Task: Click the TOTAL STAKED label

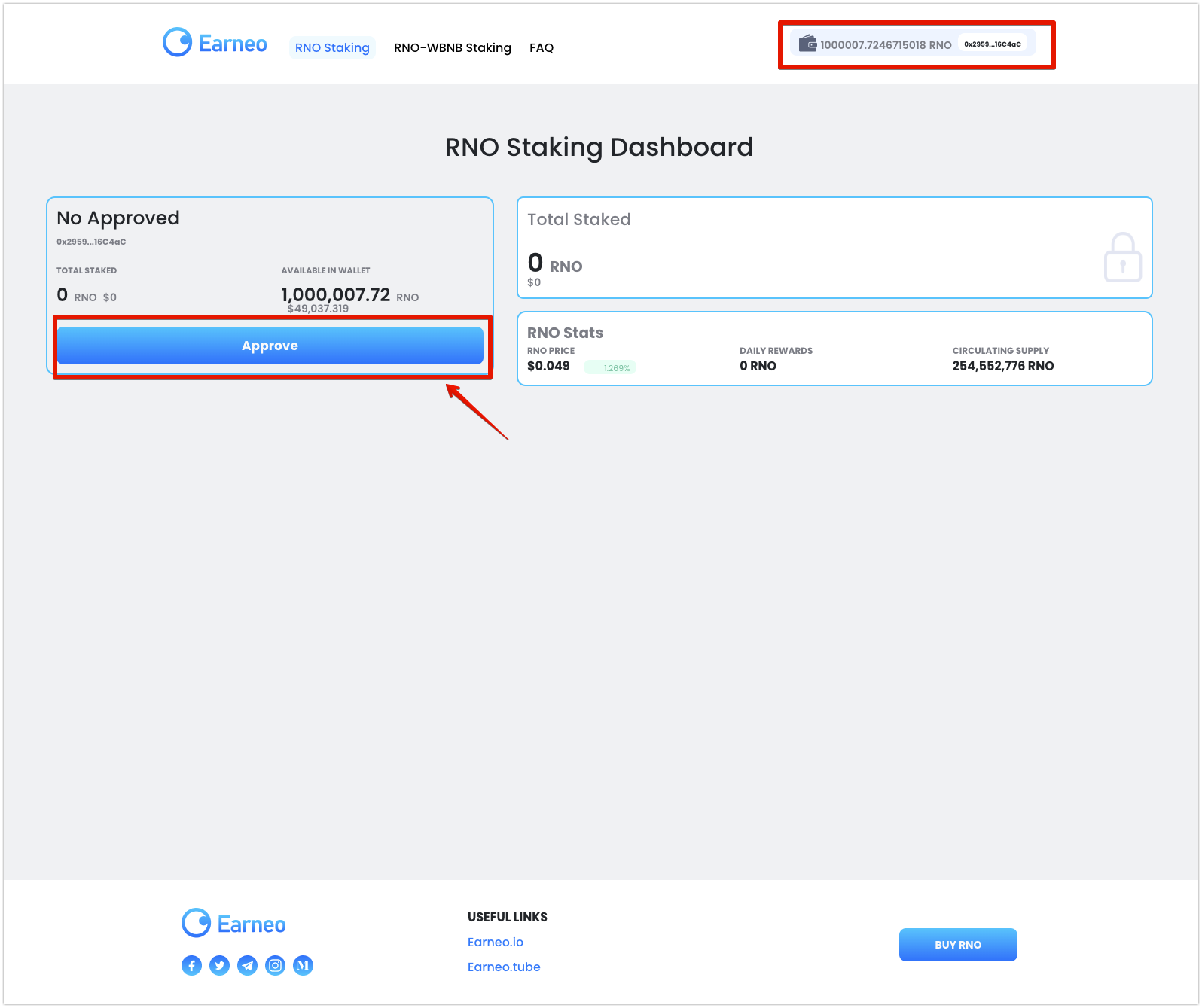Action: click(x=87, y=270)
